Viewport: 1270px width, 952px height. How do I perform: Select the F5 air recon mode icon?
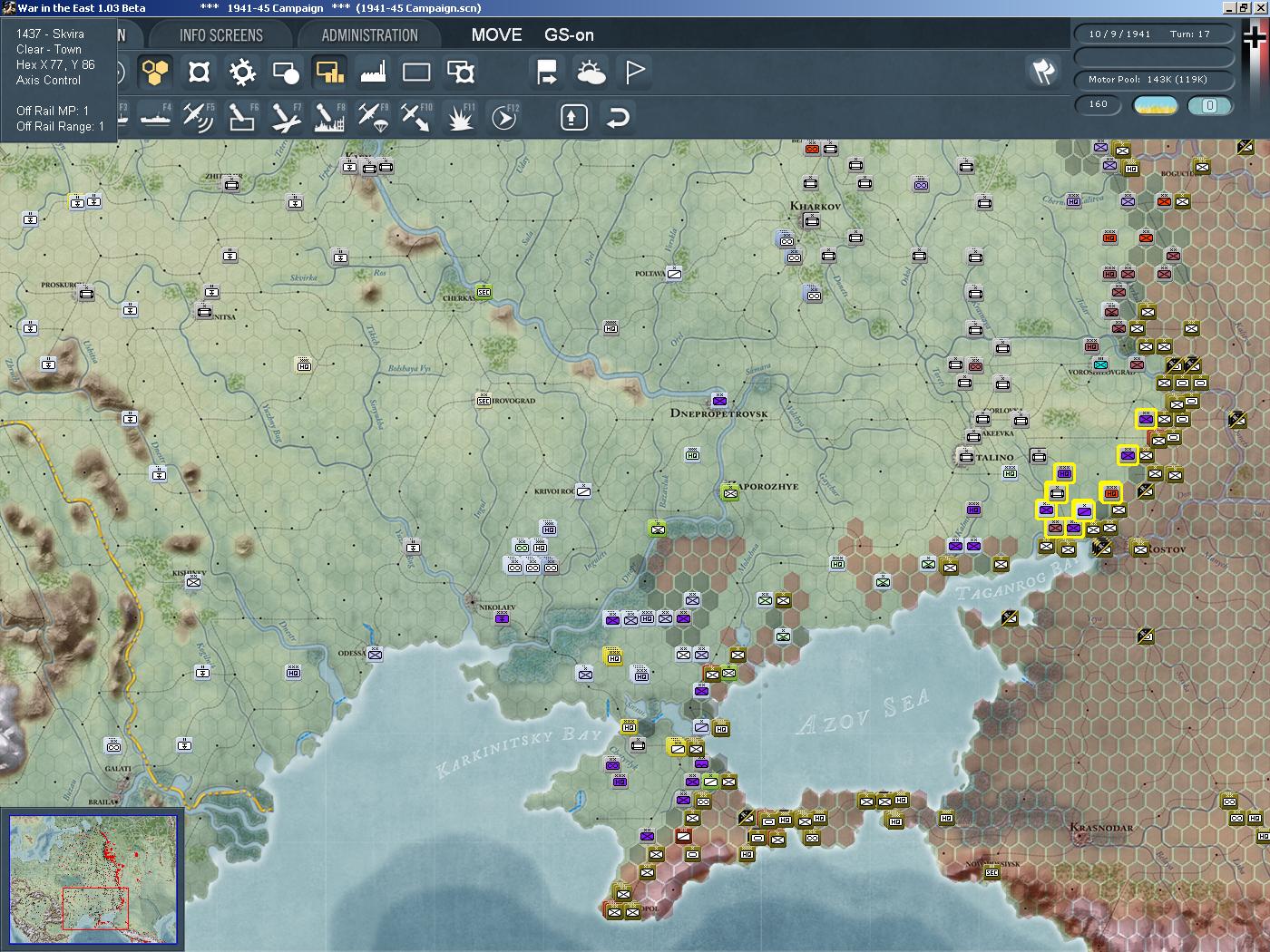199,117
